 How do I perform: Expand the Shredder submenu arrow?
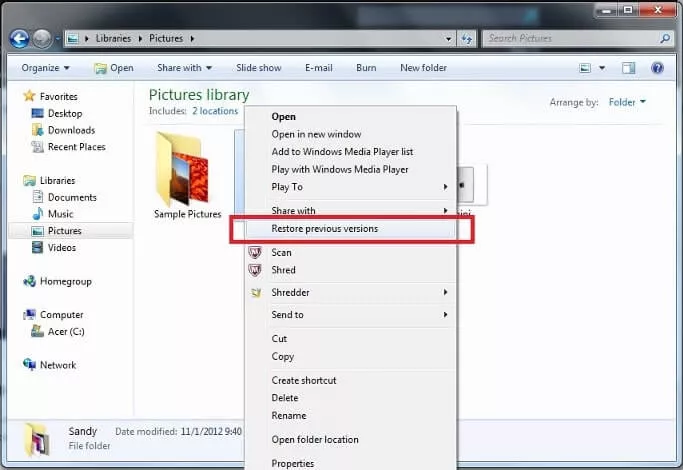pyautogui.click(x=445, y=292)
